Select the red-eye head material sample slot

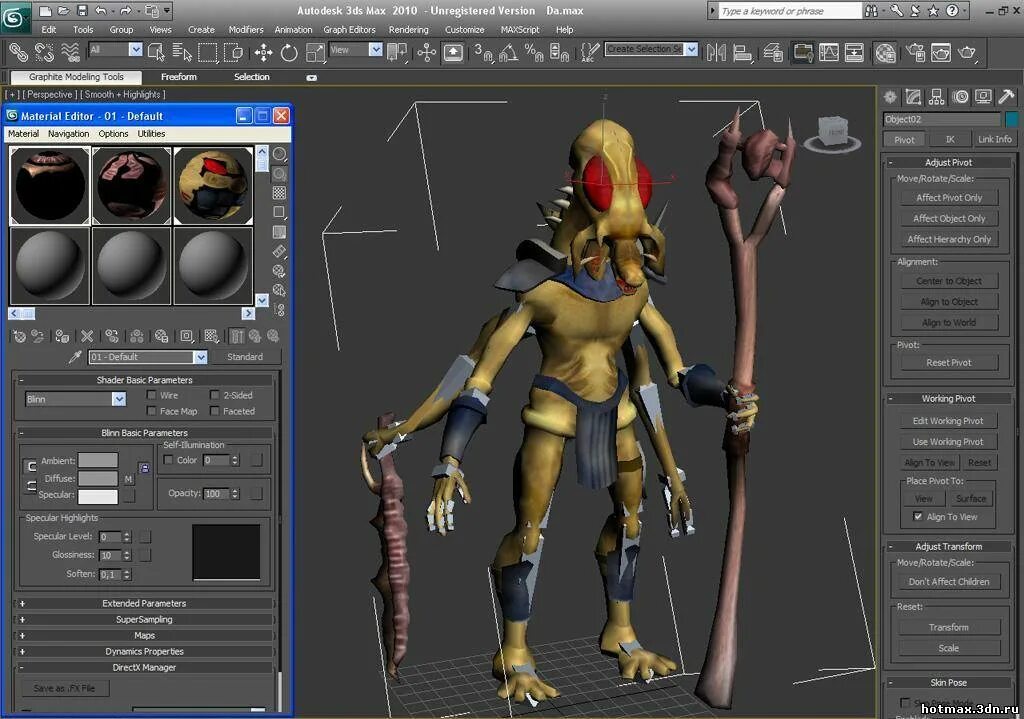point(213,185)
